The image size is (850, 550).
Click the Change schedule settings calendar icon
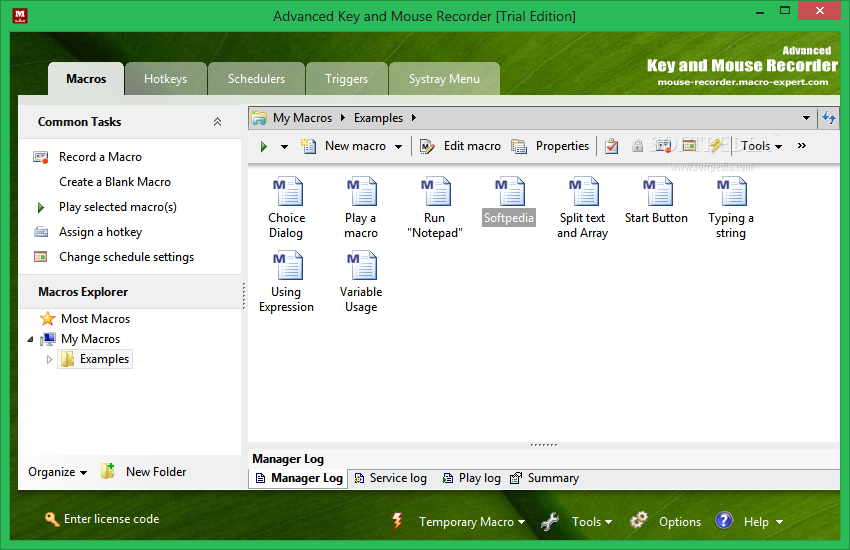pyautogui.click(x=41, y=256)
